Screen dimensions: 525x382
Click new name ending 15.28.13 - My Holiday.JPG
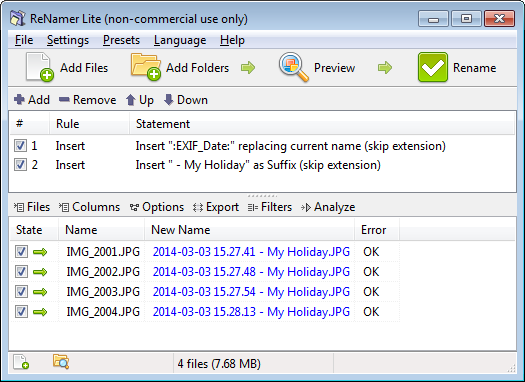[x=251, y=312]
